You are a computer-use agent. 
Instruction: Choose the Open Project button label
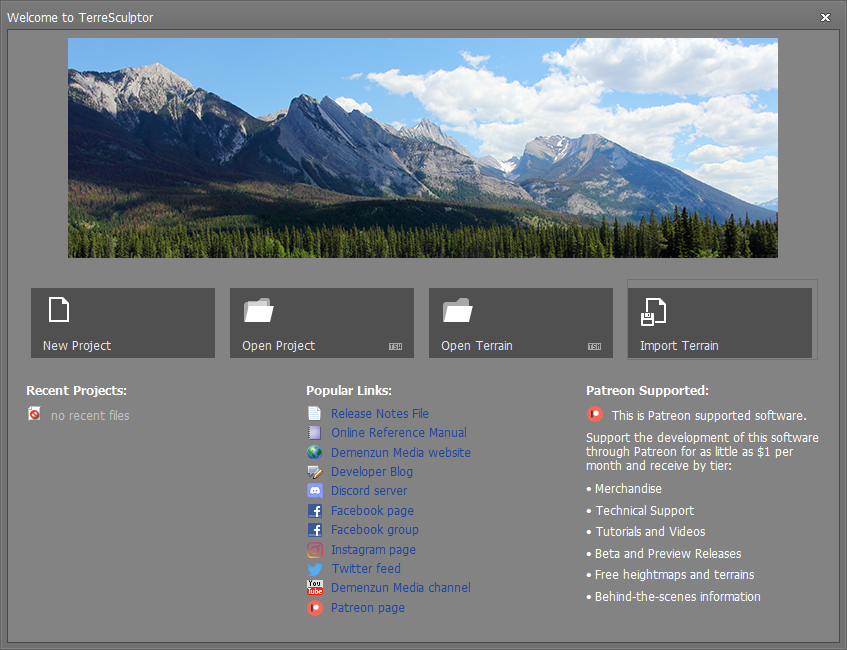pyautogui.click(x=278, y=346)
